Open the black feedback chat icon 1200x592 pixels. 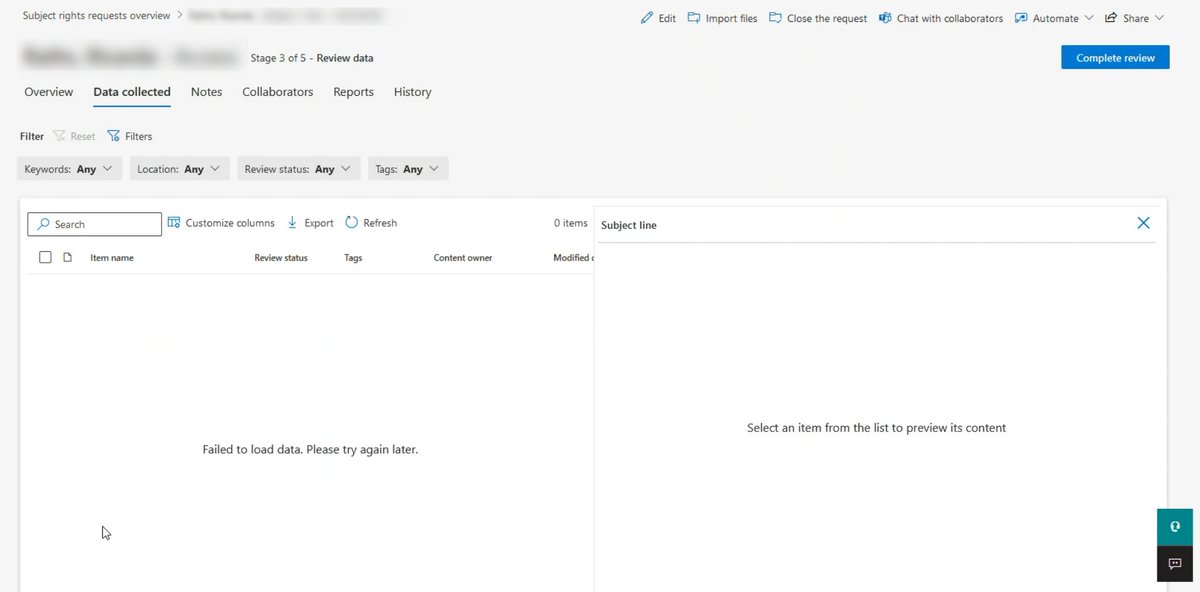(x=1176, y=563)
